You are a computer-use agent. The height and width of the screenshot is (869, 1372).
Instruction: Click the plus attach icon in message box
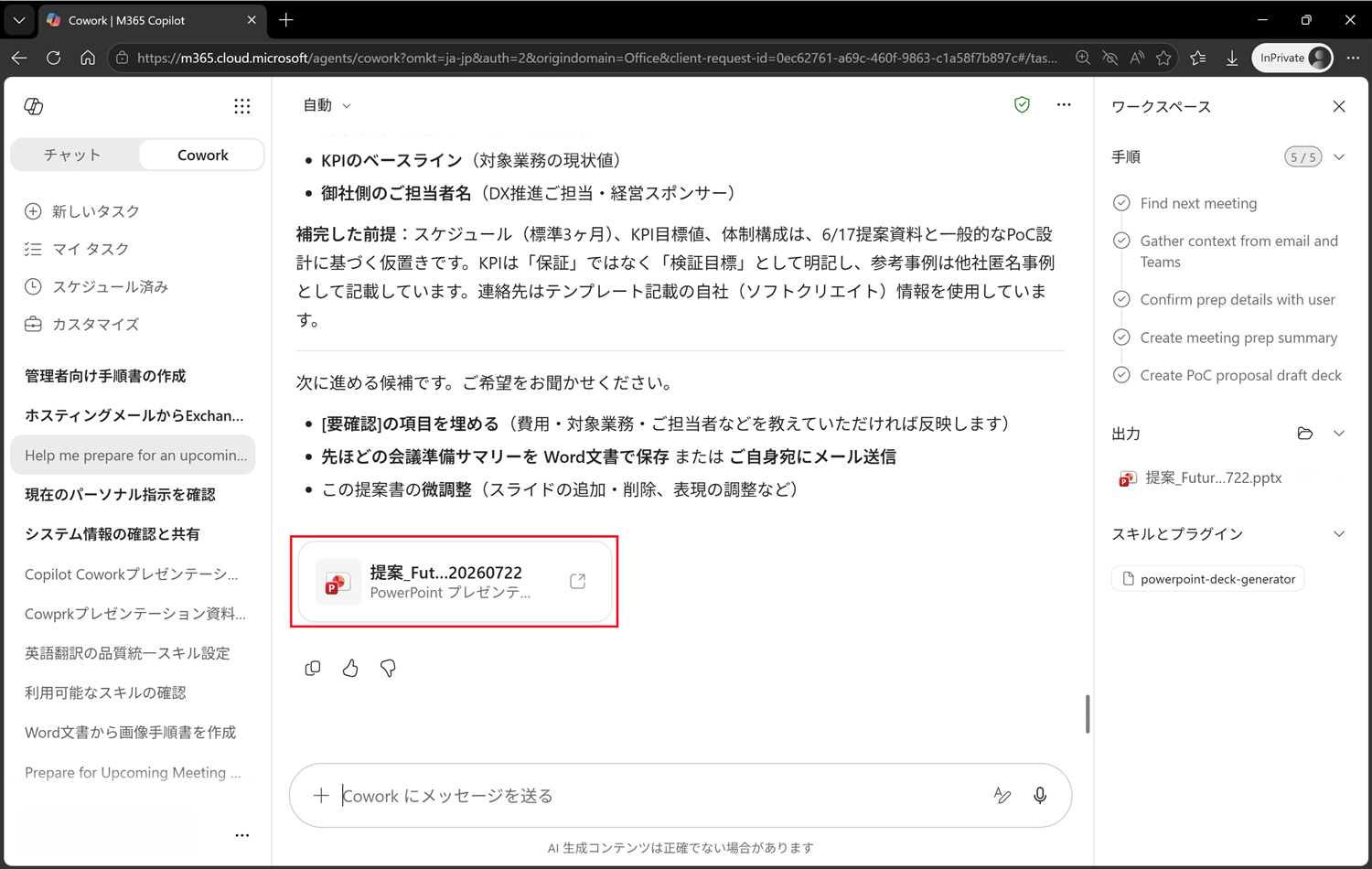tap(321, 796)
